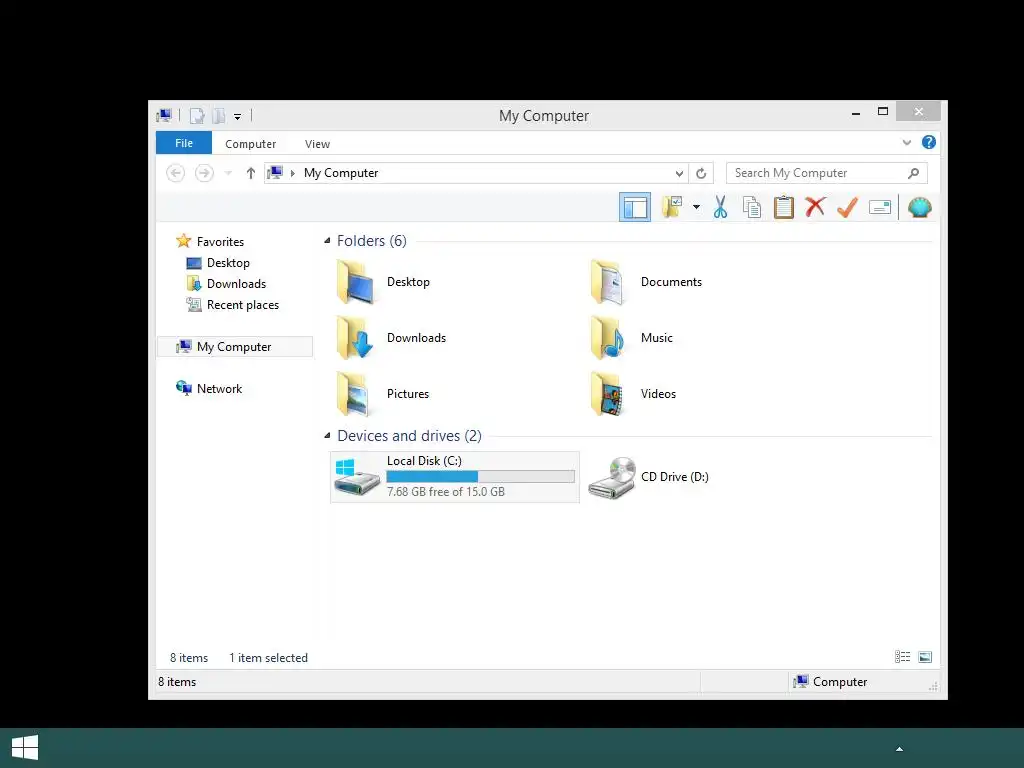This screenshot has height=768, width=1024.
Task: Select the Music folder icon
Action: coord(609,338)
